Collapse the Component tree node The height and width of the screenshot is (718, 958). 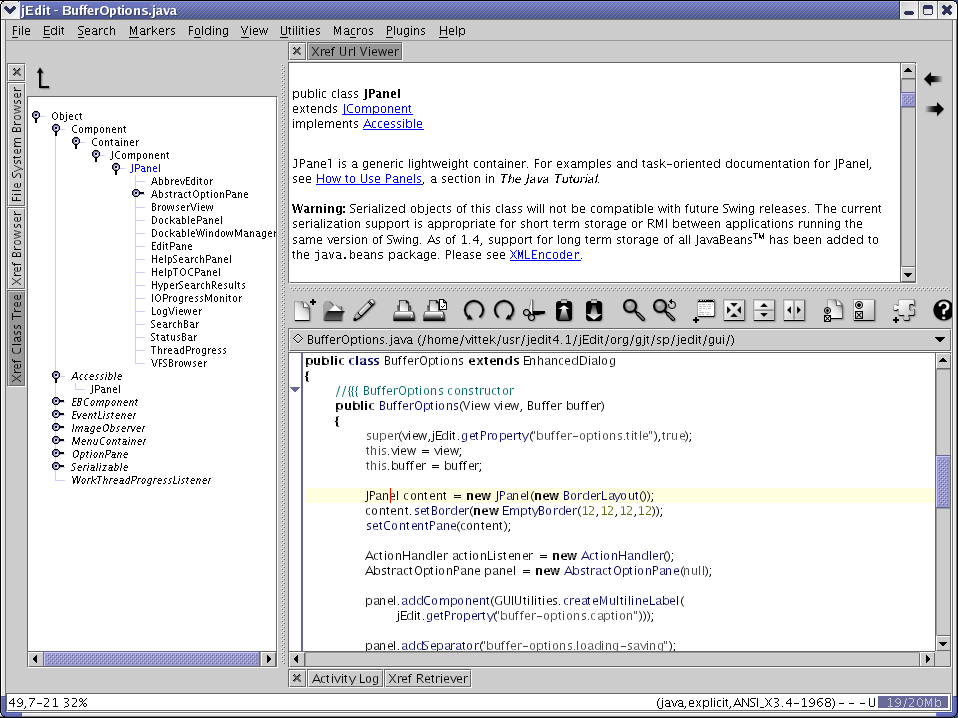click(x=56, y=129)
